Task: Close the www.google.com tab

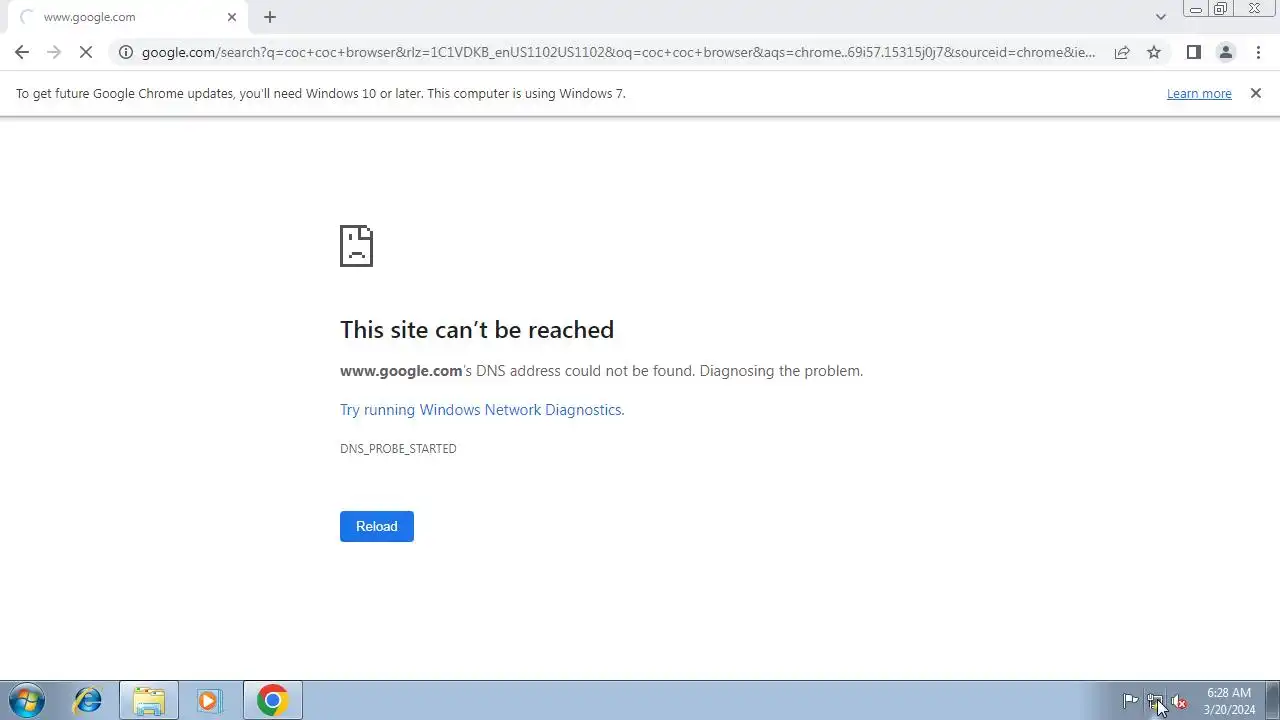Action: tap(232, 17)
